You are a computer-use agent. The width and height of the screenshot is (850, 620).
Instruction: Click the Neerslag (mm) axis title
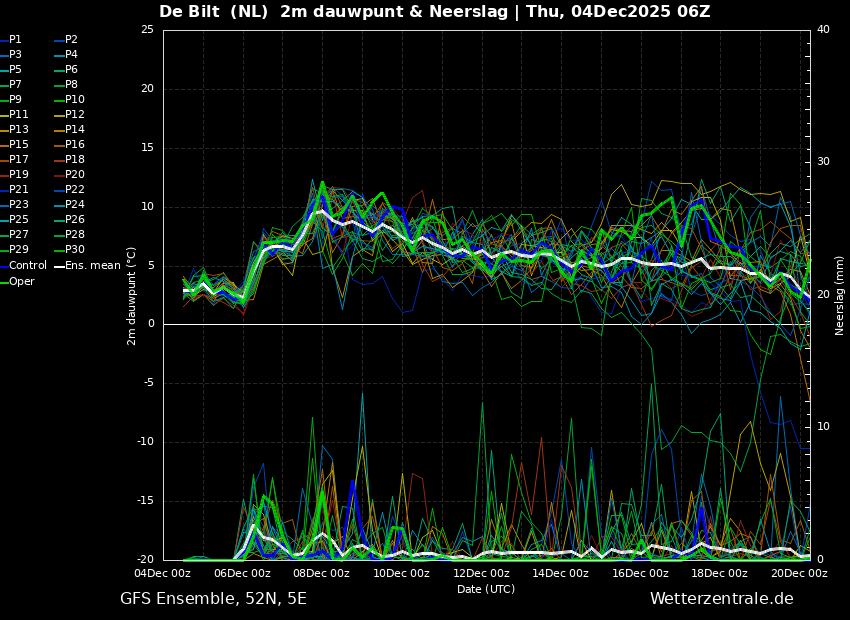(x=839, y=295)
